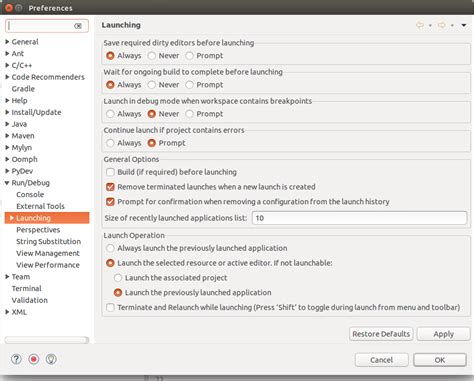Viewport: 474px width, 381px height.
Task: Select Always for waiting on ongoing build
Action: [x=110, y=85]
